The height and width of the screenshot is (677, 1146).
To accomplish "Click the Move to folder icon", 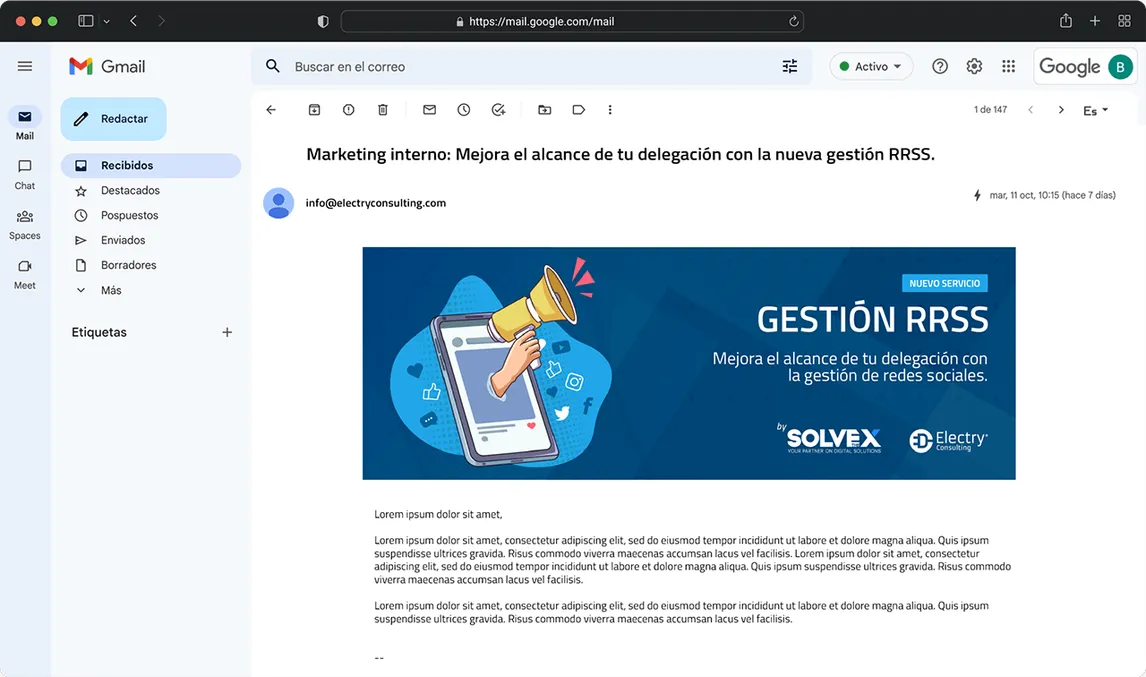I will point(544,110).
